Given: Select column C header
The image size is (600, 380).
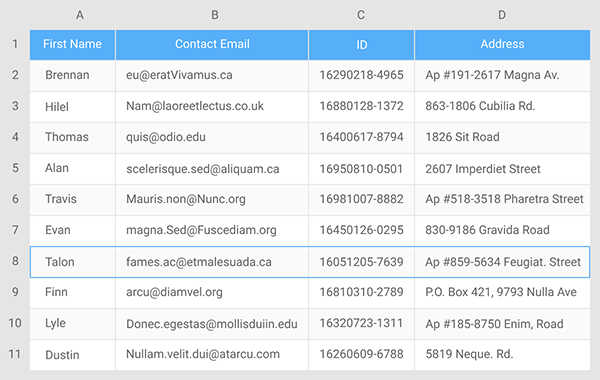Looking at the screenshot, I should [x=361, y=15].
